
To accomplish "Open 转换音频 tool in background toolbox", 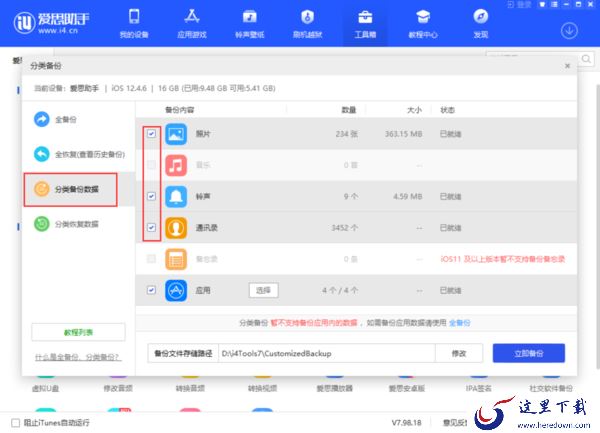I will (x=190, y=388).
